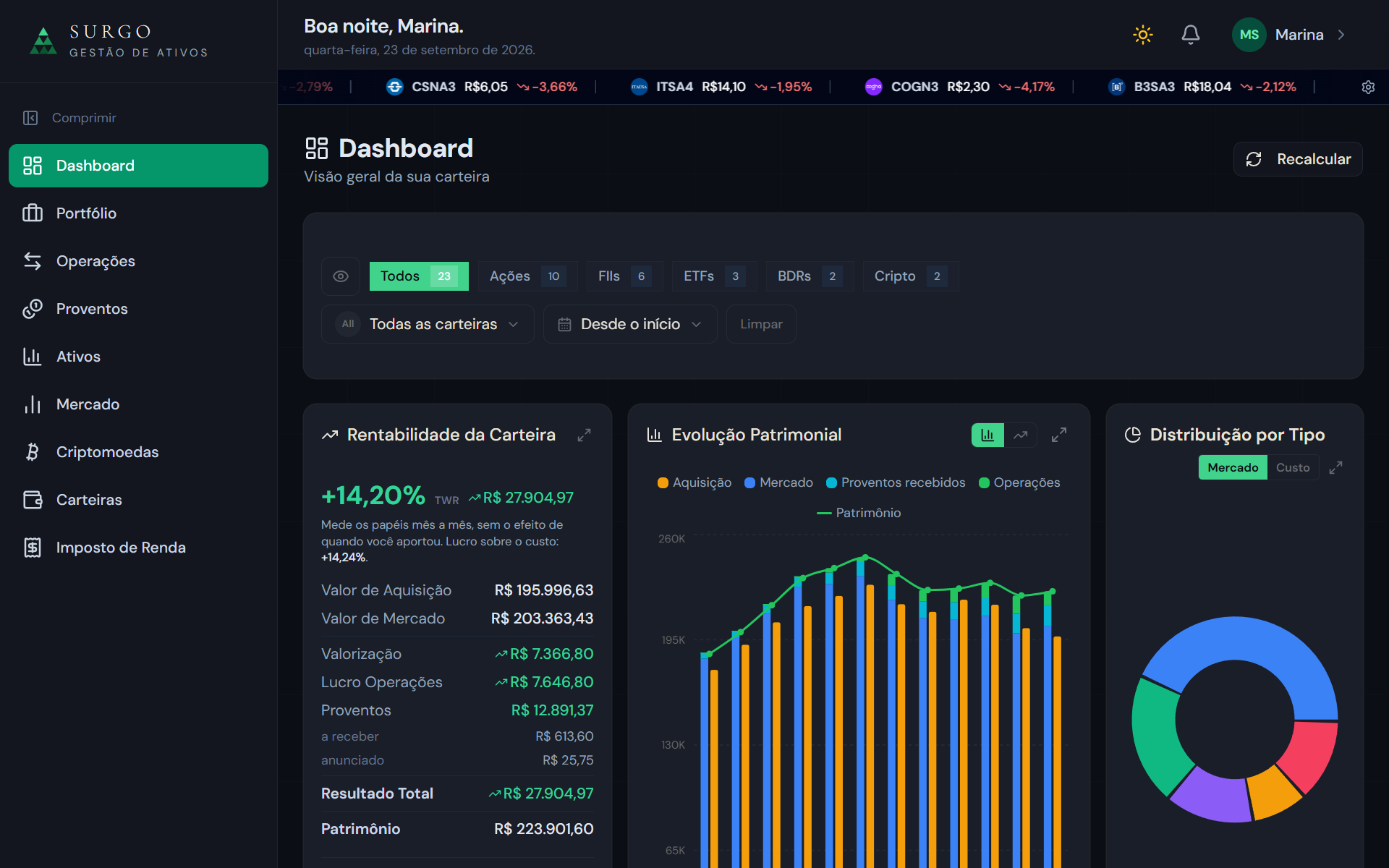Image resolution: width=1389 pixels, height=868 pixels.
Task: Toggle Aquisição legend series
Action: 694,482
